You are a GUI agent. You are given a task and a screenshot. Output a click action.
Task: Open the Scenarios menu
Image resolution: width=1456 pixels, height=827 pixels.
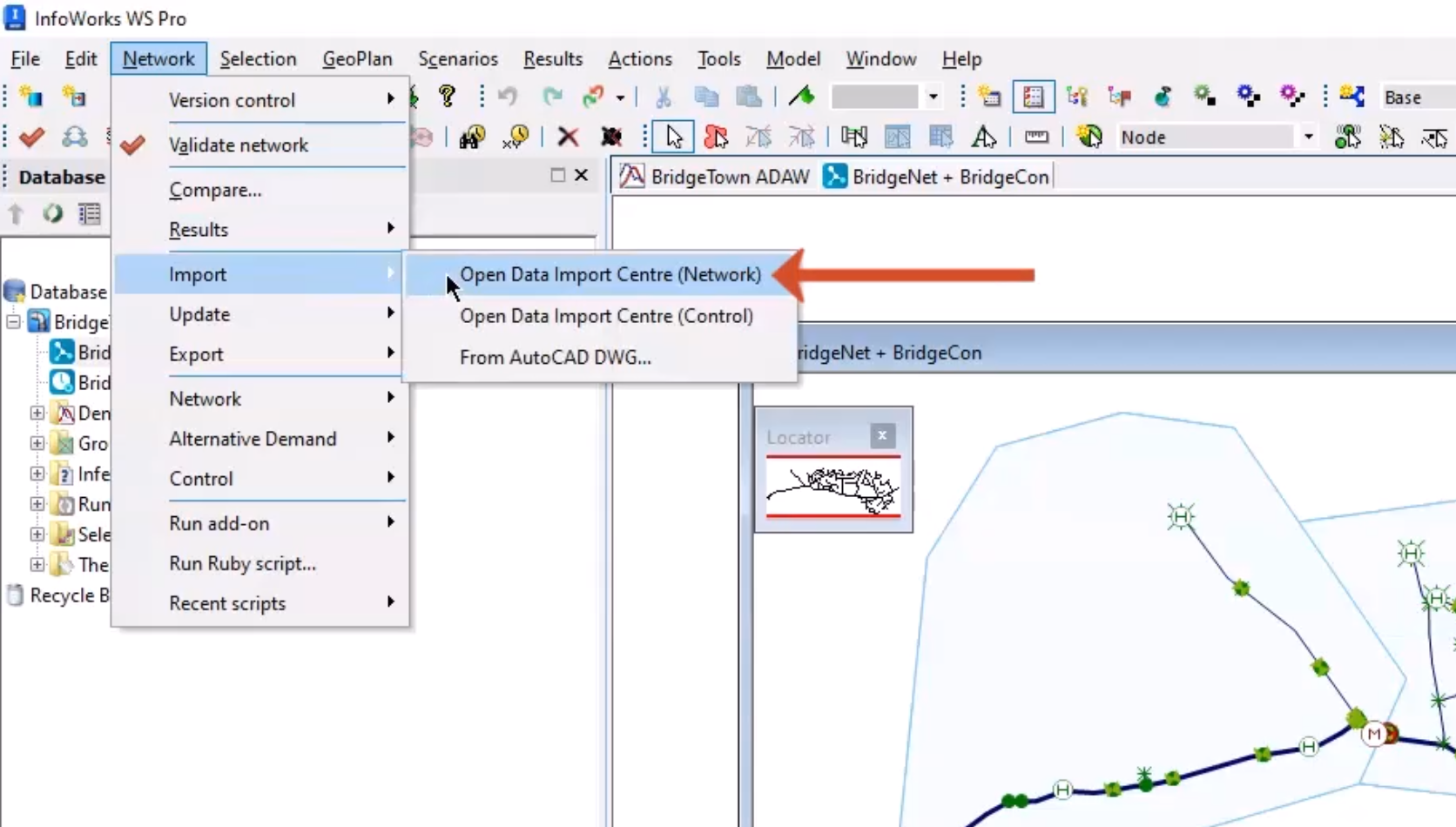point(458,59)
